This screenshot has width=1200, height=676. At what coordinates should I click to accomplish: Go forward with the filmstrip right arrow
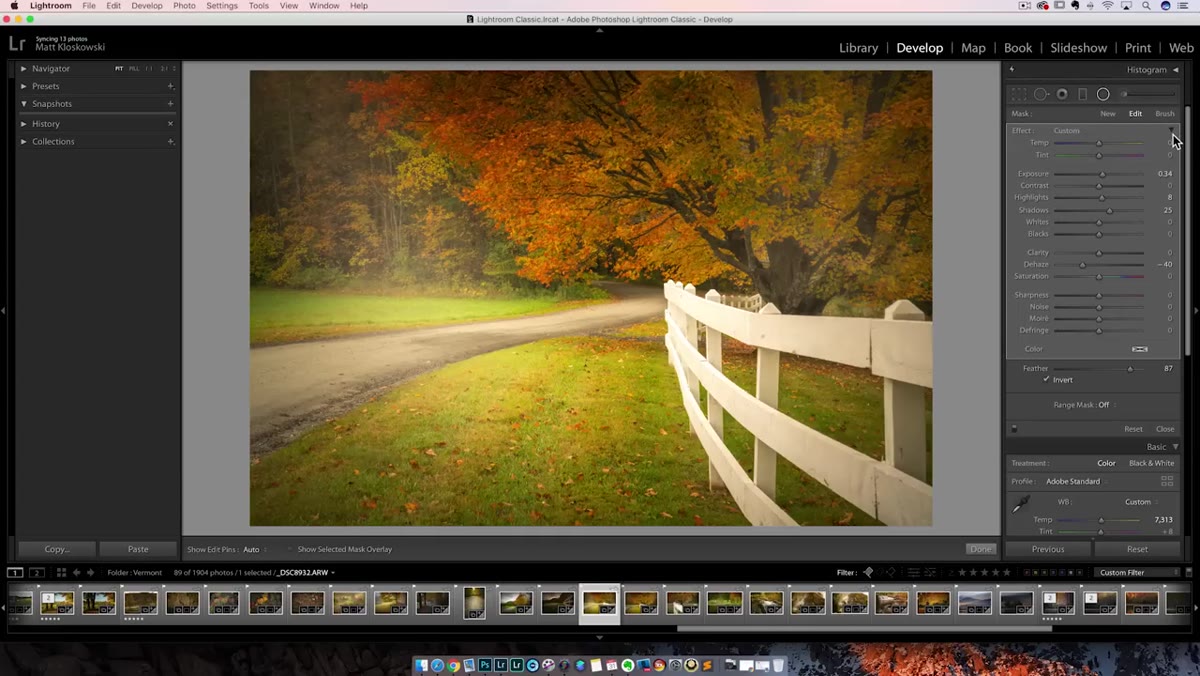click(x=90, y=573)
